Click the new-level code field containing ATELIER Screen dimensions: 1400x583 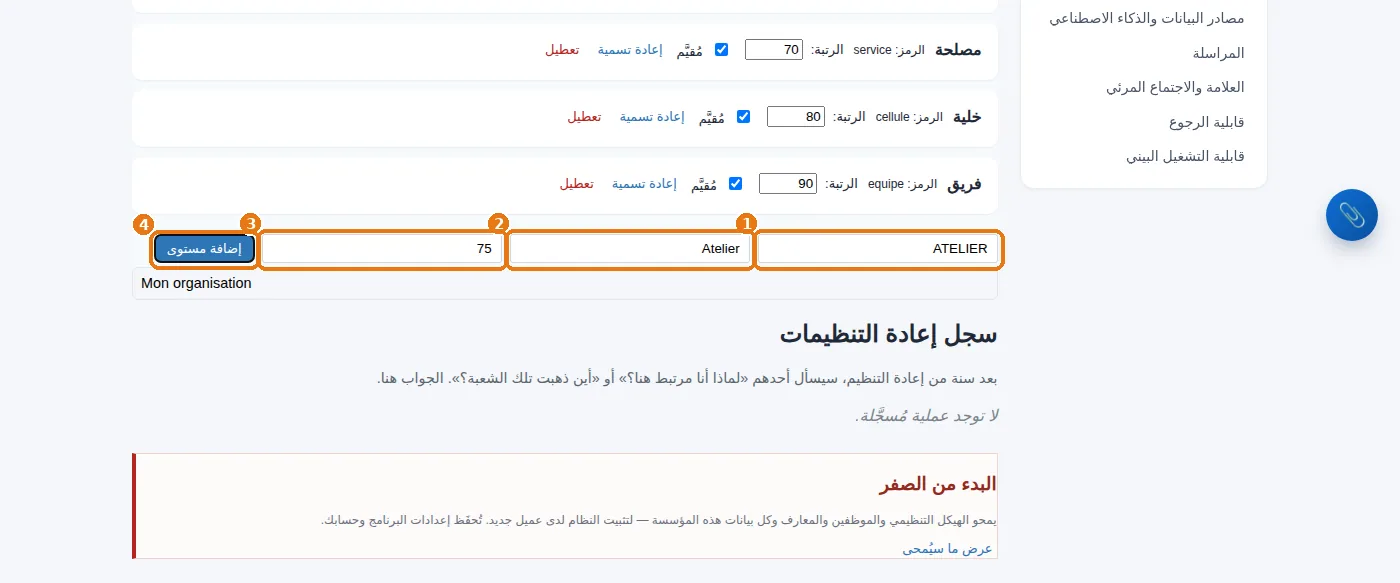878,249
